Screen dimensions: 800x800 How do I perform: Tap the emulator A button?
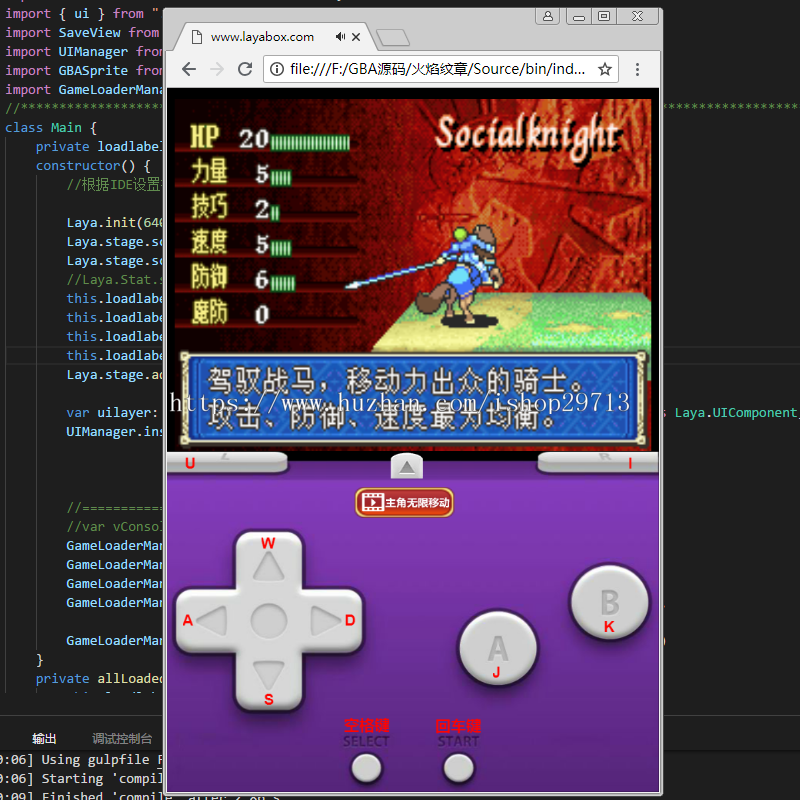[497, 649]
